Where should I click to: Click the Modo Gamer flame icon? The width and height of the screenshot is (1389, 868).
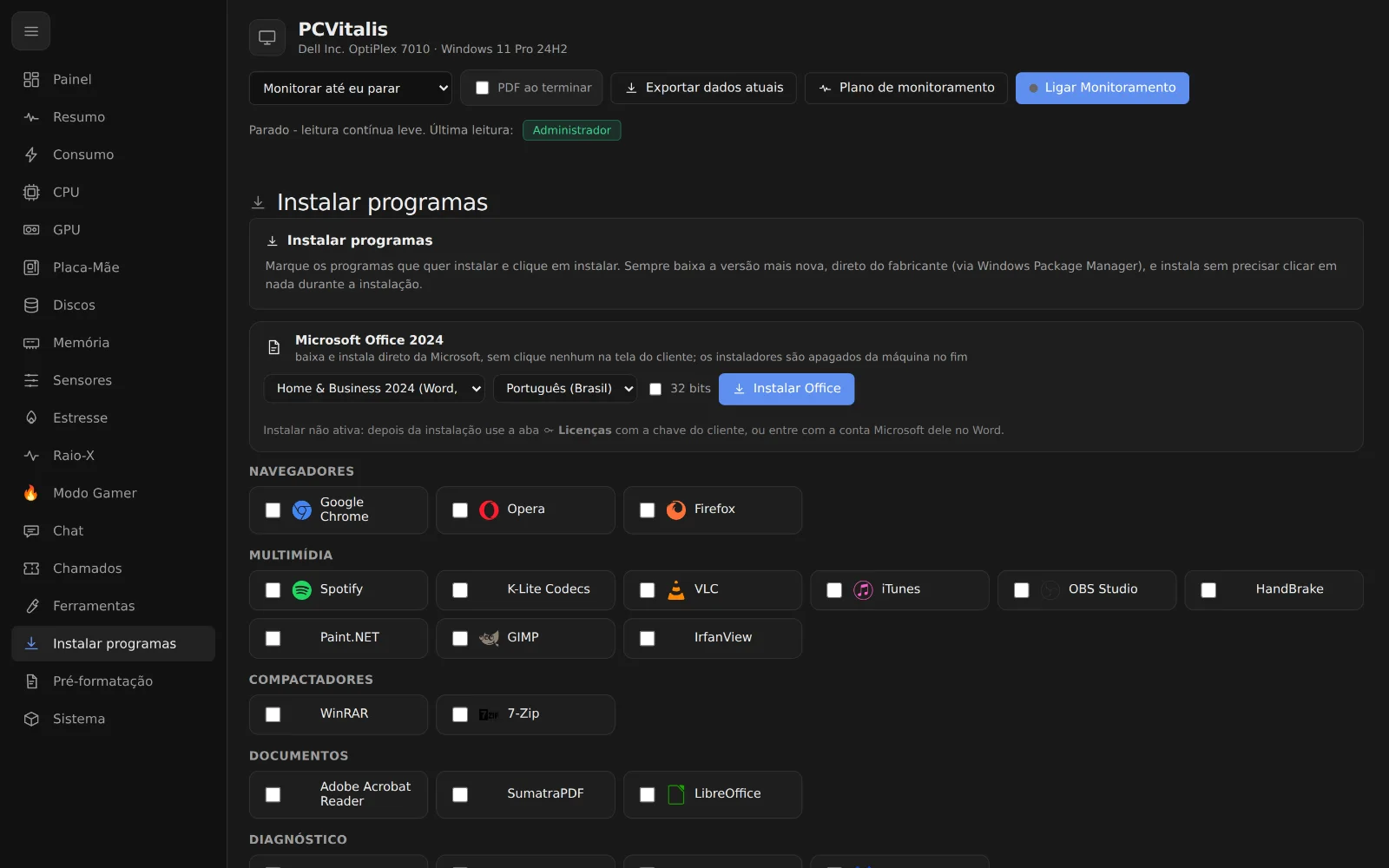[x=31, y=493]
